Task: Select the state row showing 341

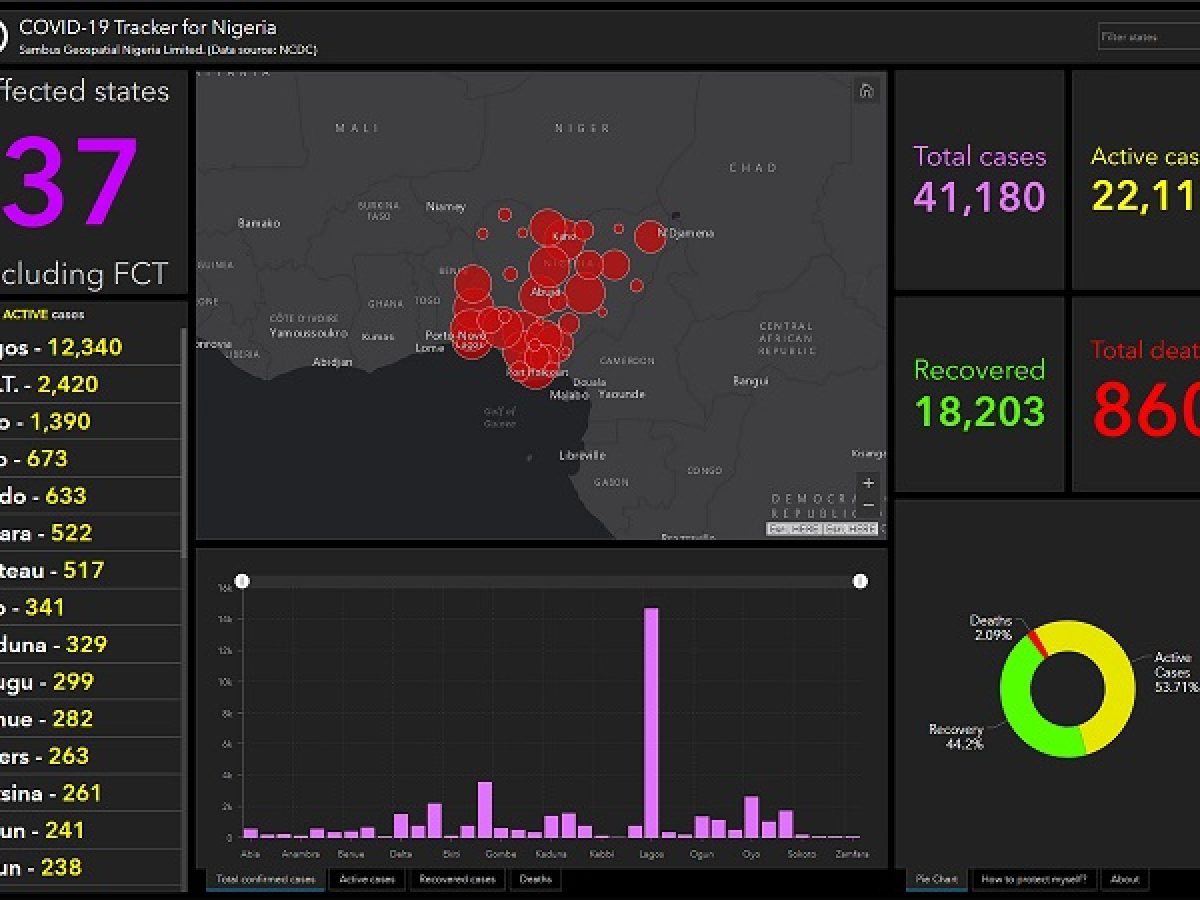Action: coord(90,606)
